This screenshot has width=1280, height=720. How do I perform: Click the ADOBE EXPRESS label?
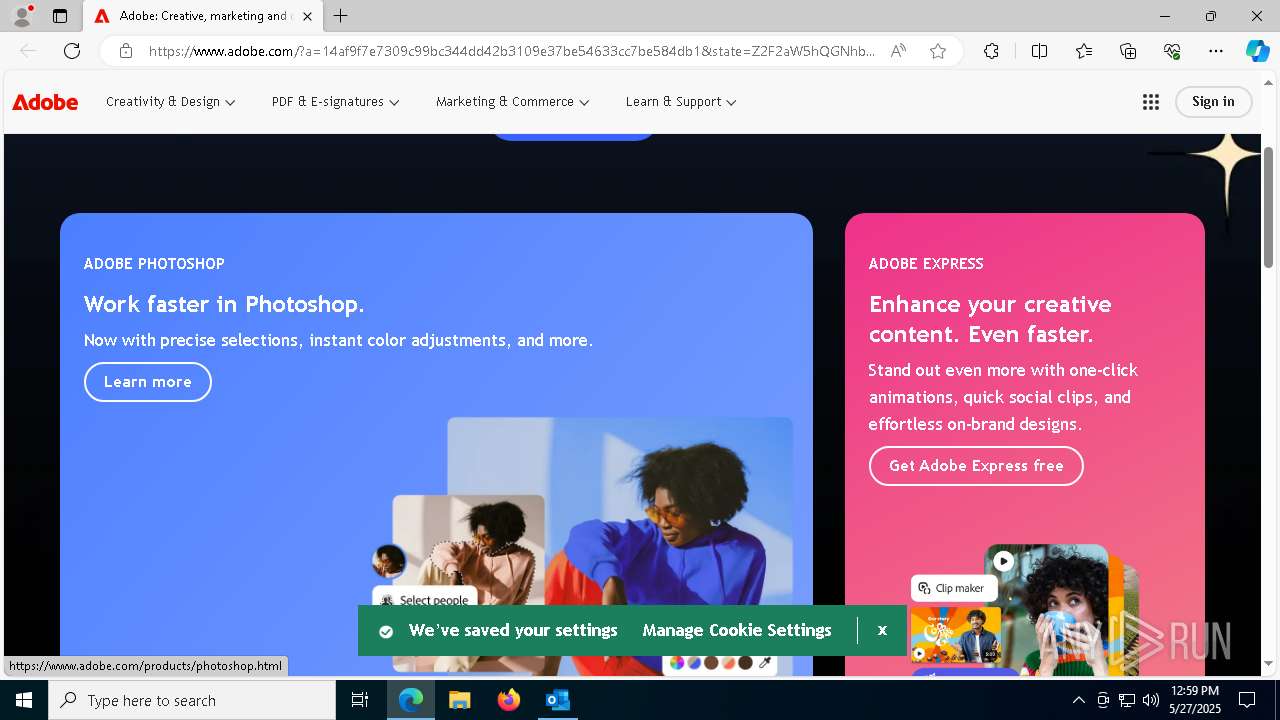click(926, 264)
